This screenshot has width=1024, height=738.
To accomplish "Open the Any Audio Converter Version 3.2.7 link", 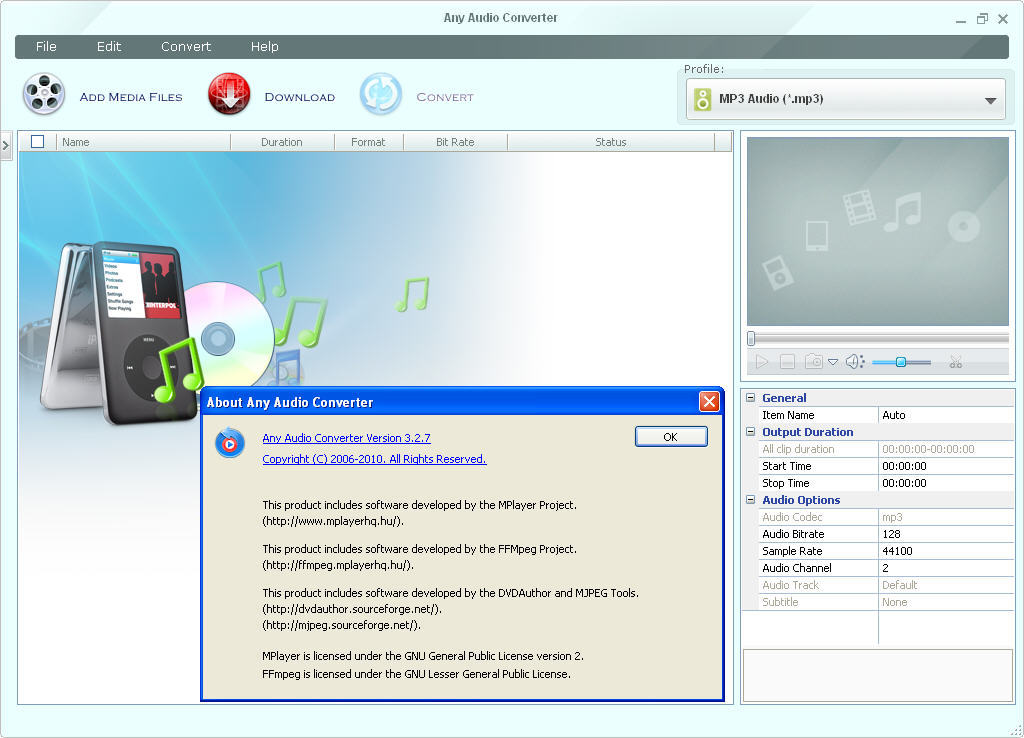I will [x=346, y=438].
